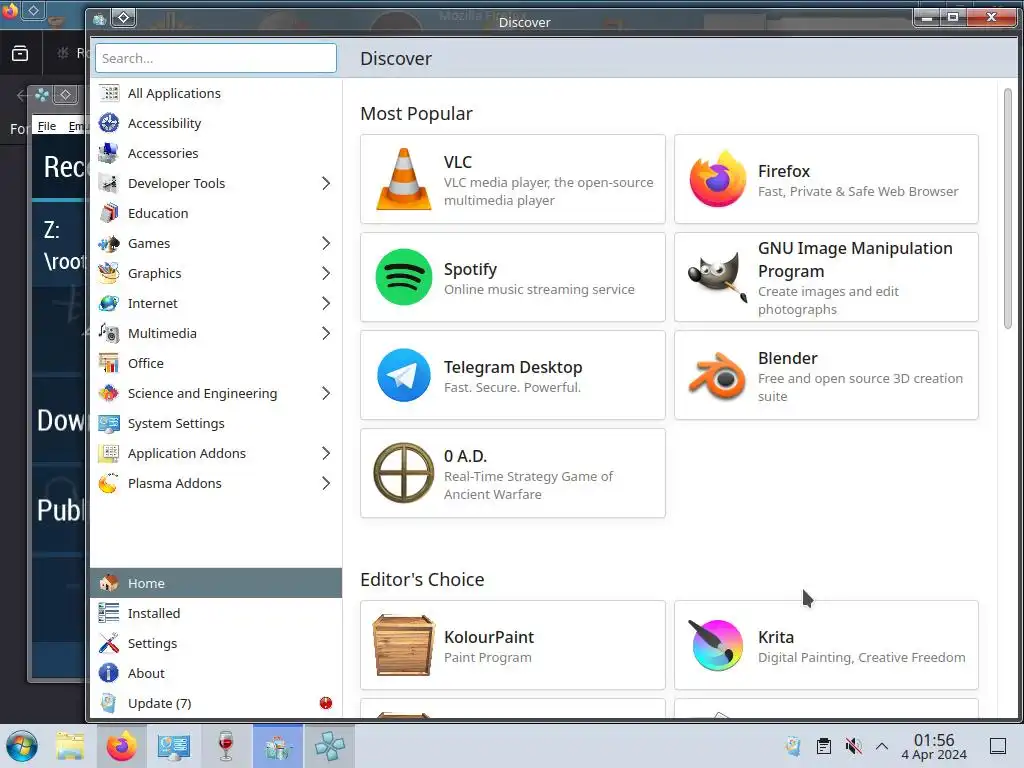Viewport: 1024px width, 768px height.
Task: Click the GIMP mascot icon
Action: (718, 277)
